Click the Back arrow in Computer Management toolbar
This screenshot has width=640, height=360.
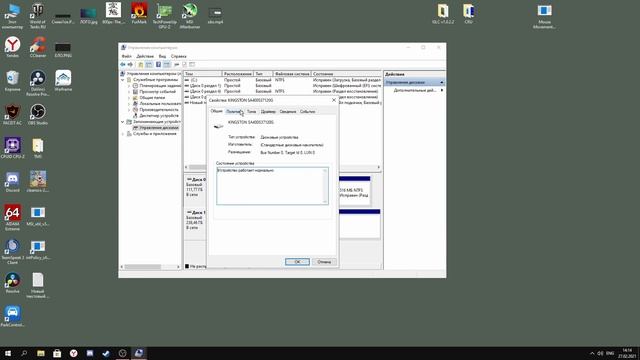click(x=122, y=64)
